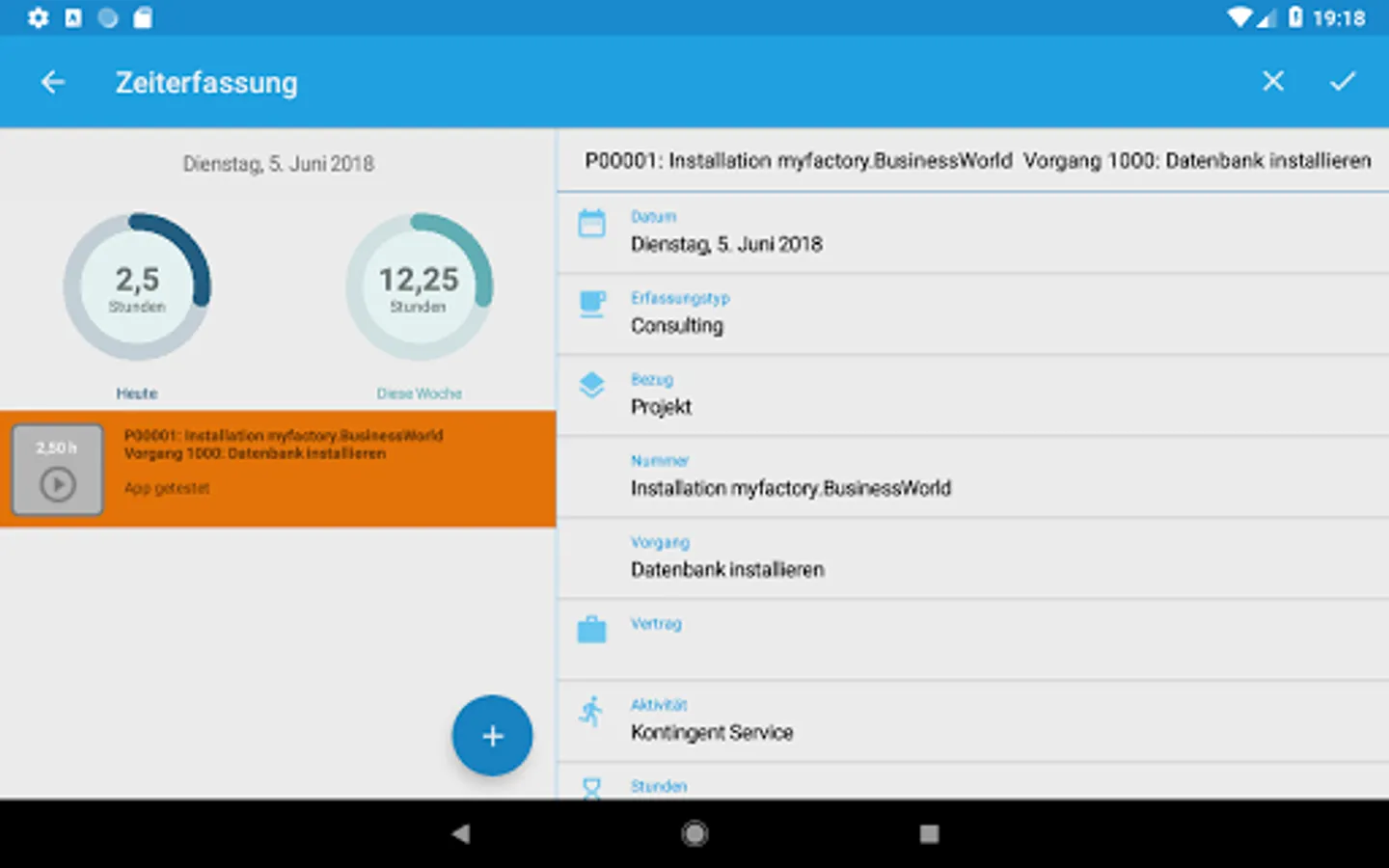Open Aktivität field Kontingent Service

coord(973,721)
